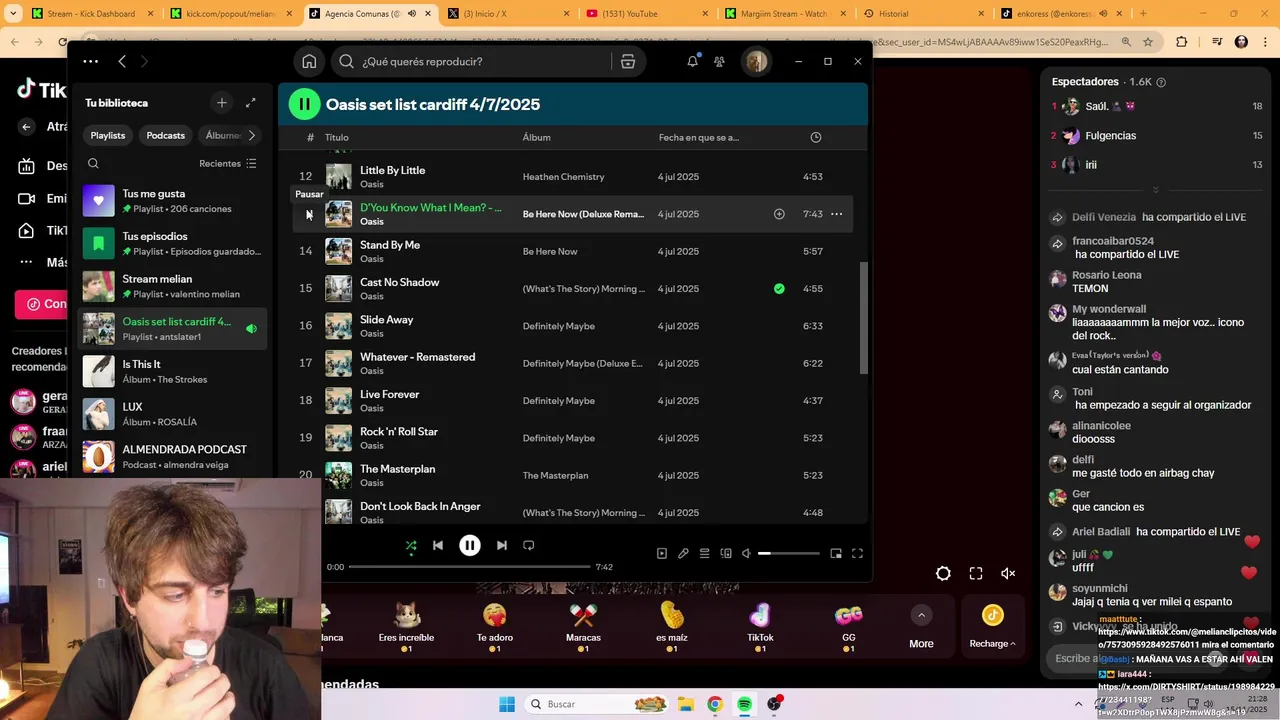Select the Slide Away track row

[x=572, y=326]
